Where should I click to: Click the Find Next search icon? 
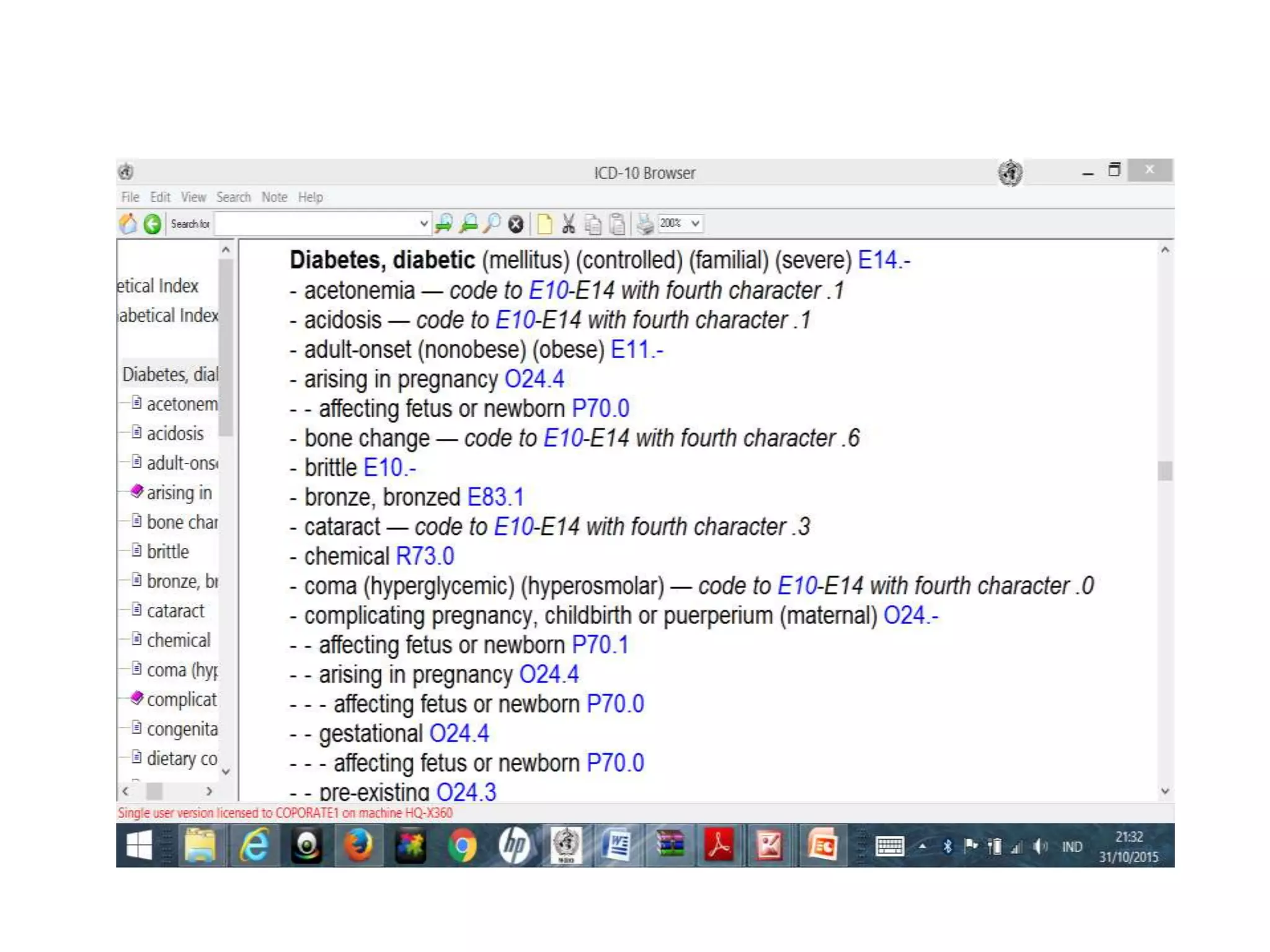click(x=444, y=224)
